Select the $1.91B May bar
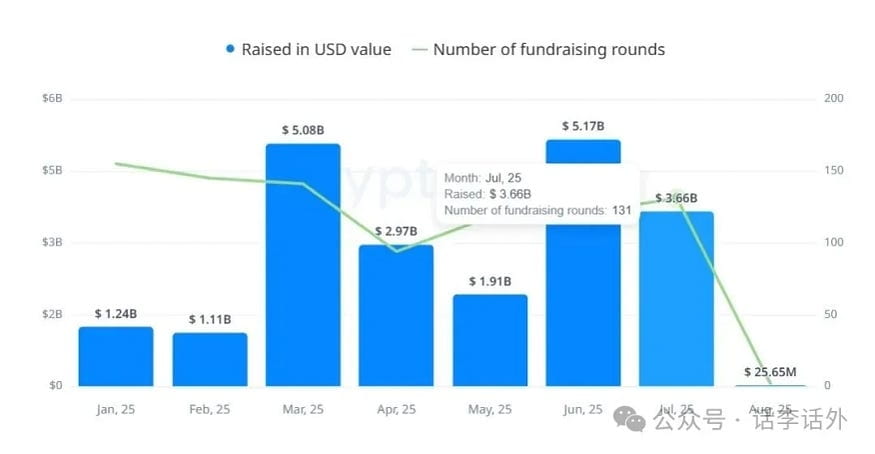Image resolution: width=875 pixels, height=454 pixels. point(490,340)
